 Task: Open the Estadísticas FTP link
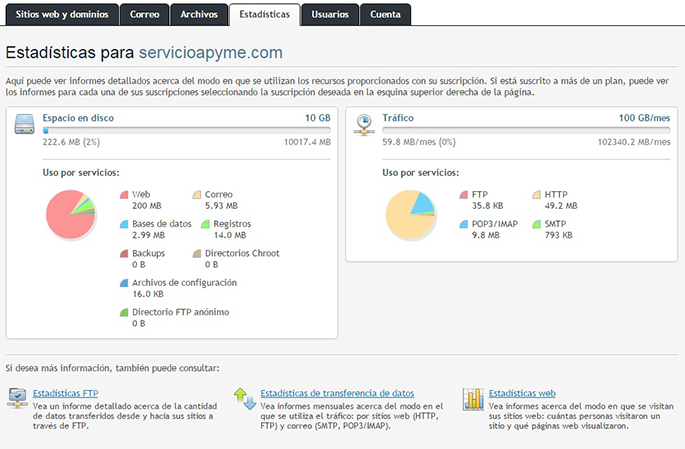tap(66, 393)
